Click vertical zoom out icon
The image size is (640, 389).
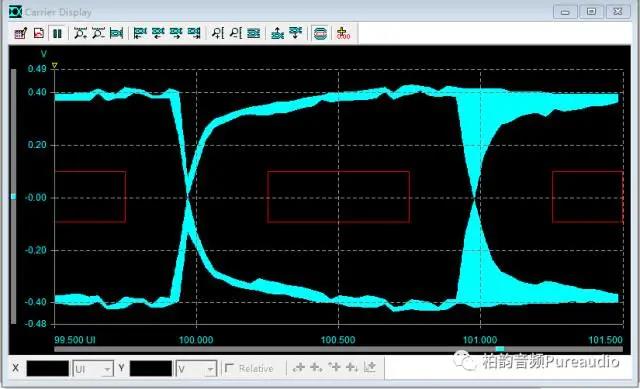(x=236, y=33)
